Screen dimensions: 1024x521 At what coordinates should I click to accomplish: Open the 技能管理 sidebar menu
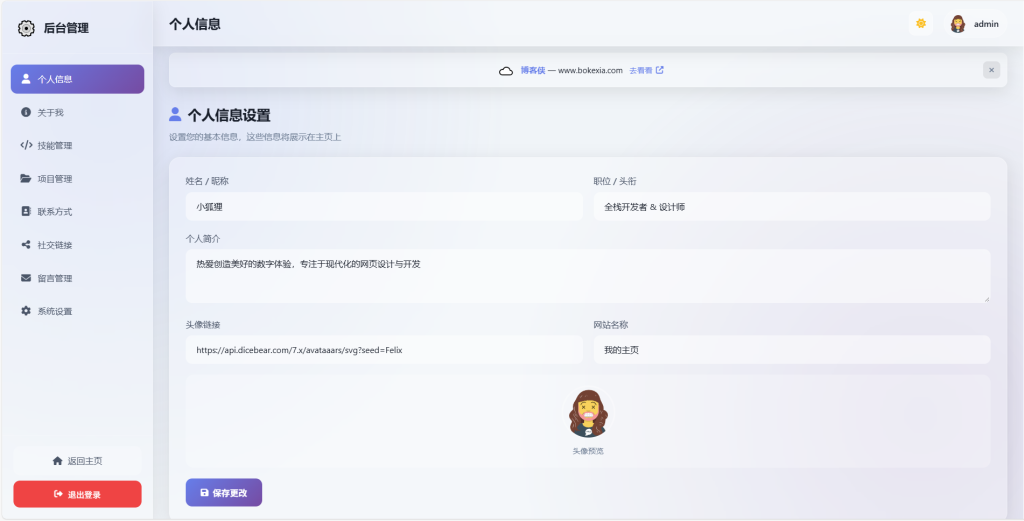[x=77, y=146]
